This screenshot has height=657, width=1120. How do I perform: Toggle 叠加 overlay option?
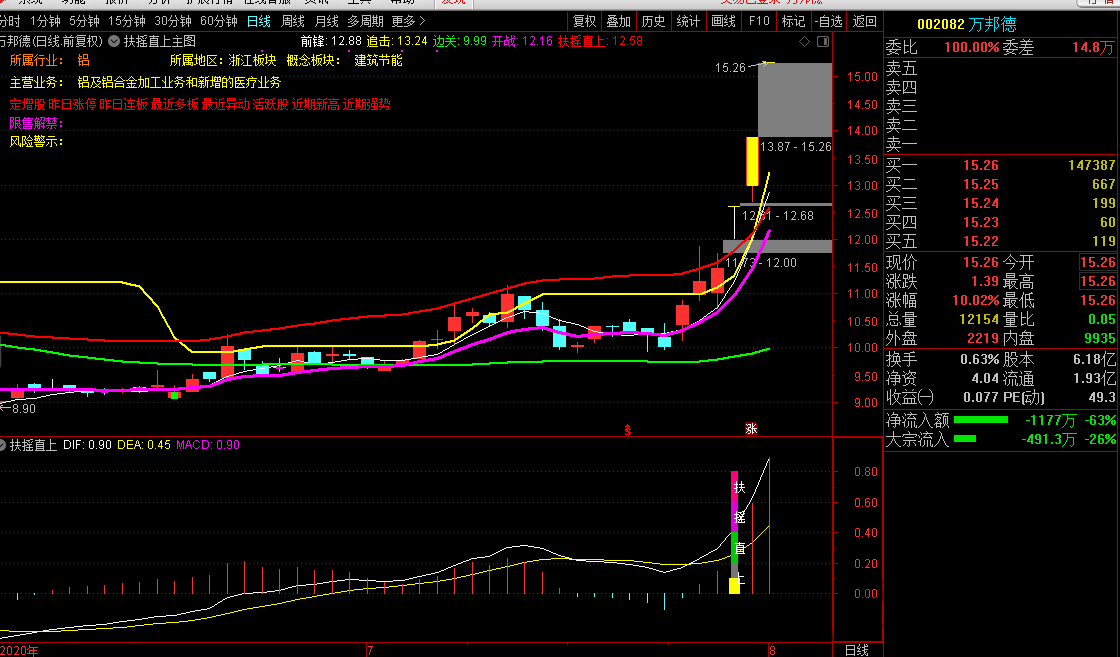pyautogui.click(x=619, y=21)
